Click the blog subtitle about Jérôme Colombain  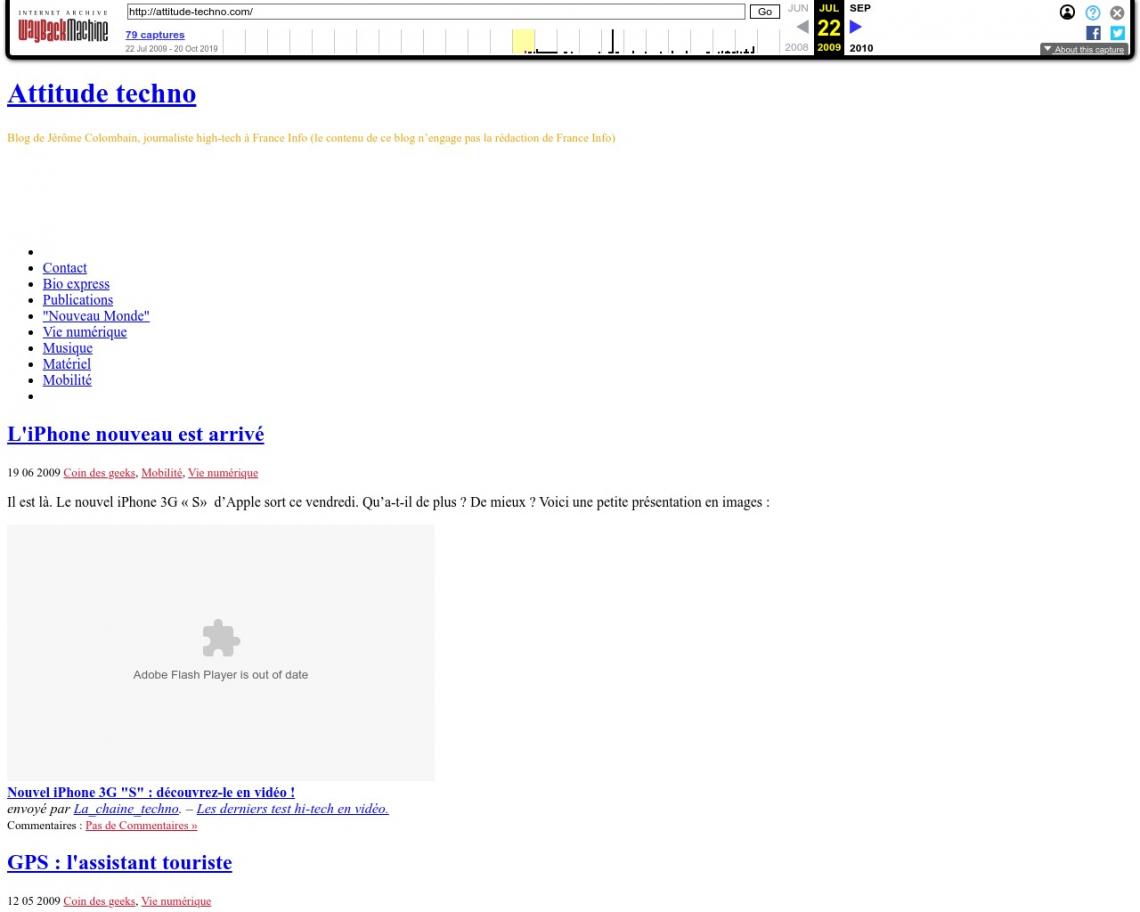coord(311,137)
